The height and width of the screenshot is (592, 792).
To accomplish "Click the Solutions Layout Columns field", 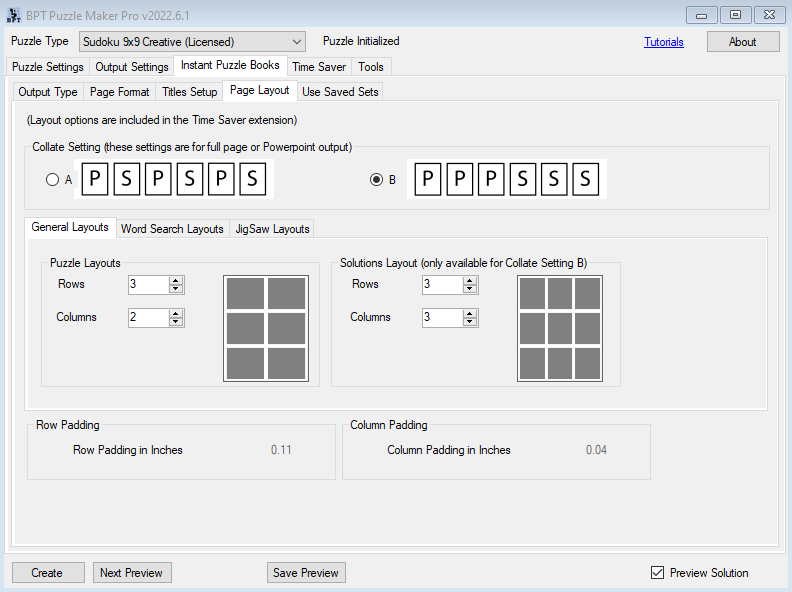I will pyautogui.click(x=443, y=318).
